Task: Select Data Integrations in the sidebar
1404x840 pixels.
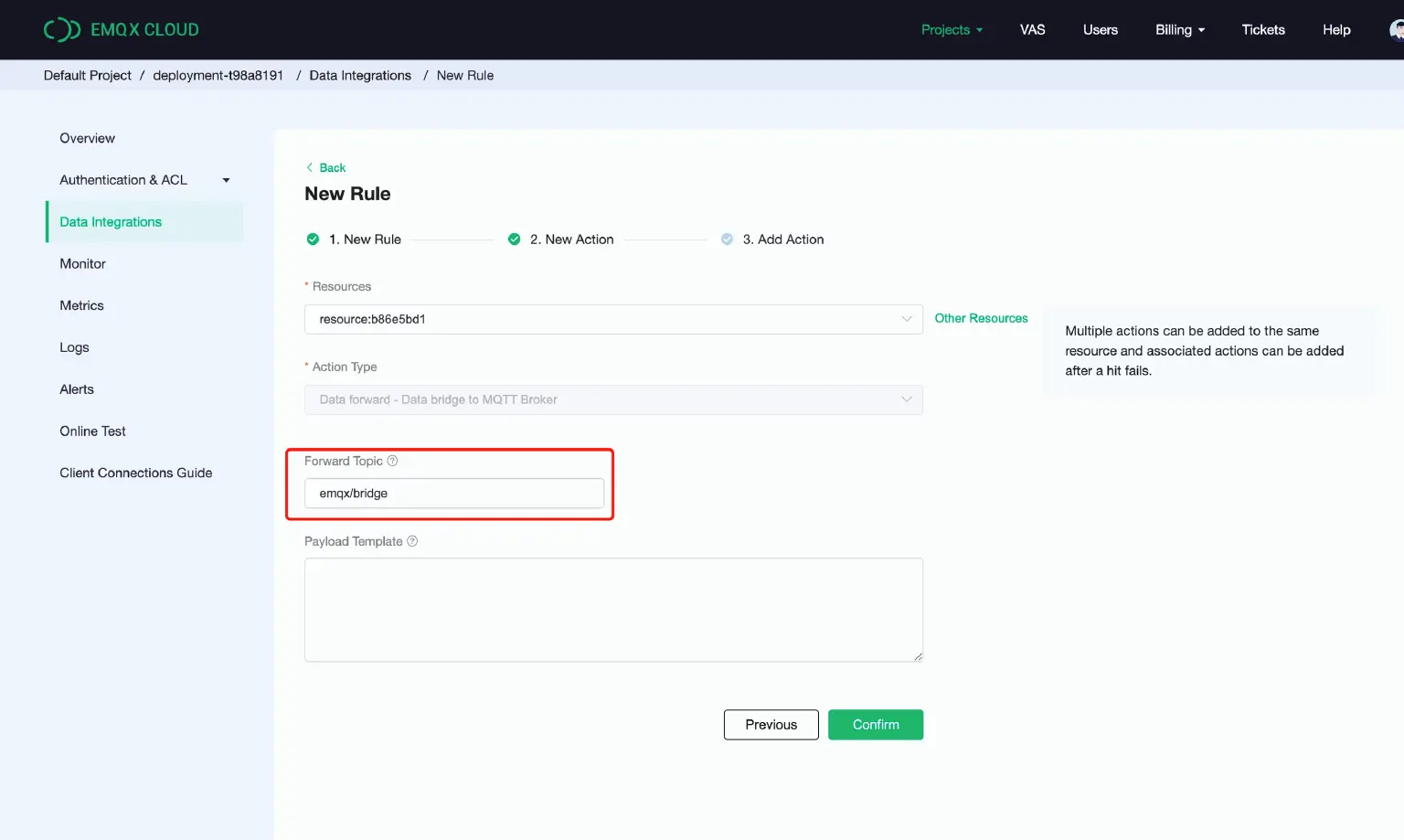Action: 110,221
